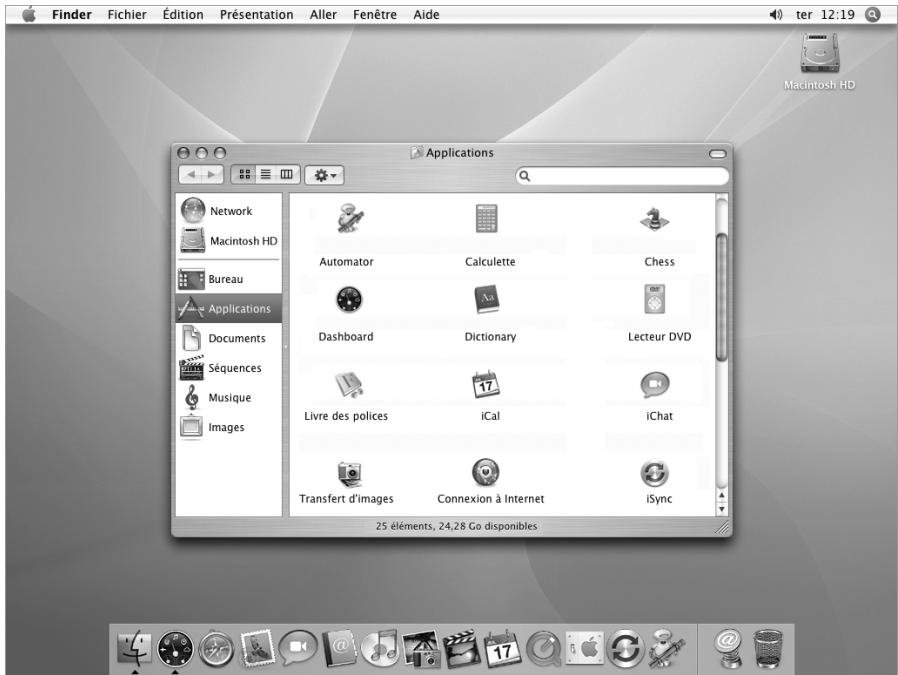The image size is (898, 675).
Task: Click the clock showing ter 12:19
Action: pyautogui.click(x=825, y=14)
